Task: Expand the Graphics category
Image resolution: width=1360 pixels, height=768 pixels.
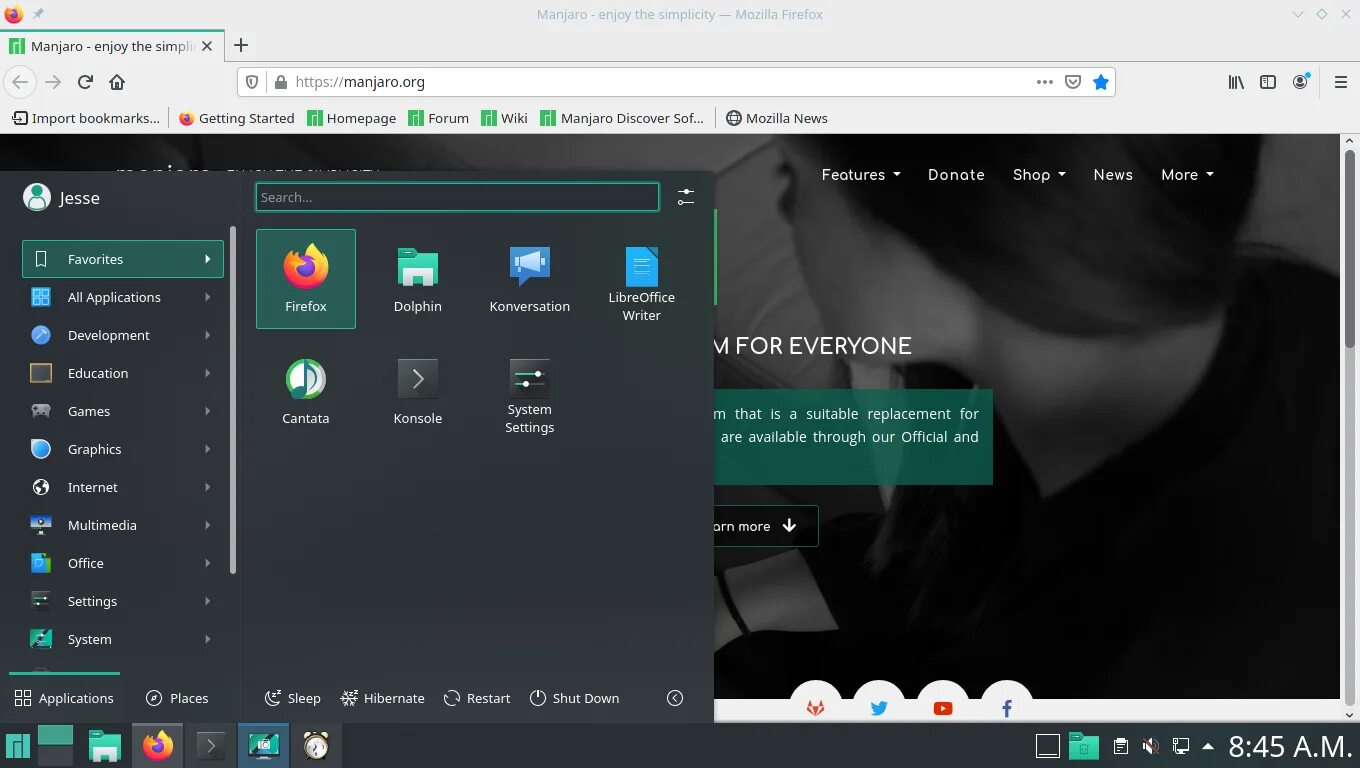Action: pyautogui.click(x=122, y=449)
